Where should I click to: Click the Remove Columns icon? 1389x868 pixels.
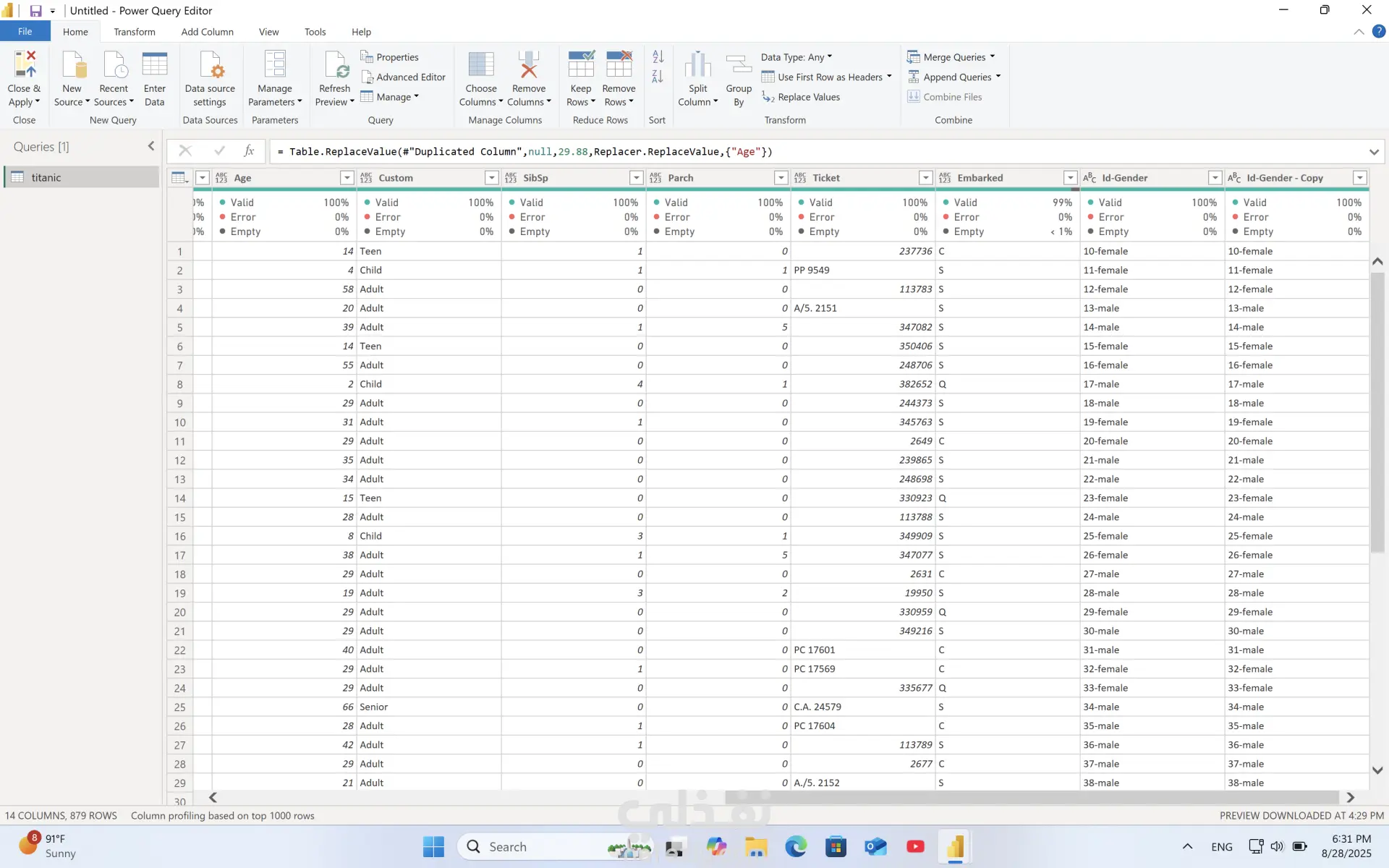coord(529,65)
